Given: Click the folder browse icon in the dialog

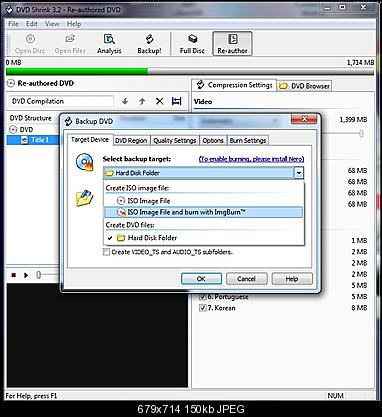Looking at the screenshot, I should 84,198.
